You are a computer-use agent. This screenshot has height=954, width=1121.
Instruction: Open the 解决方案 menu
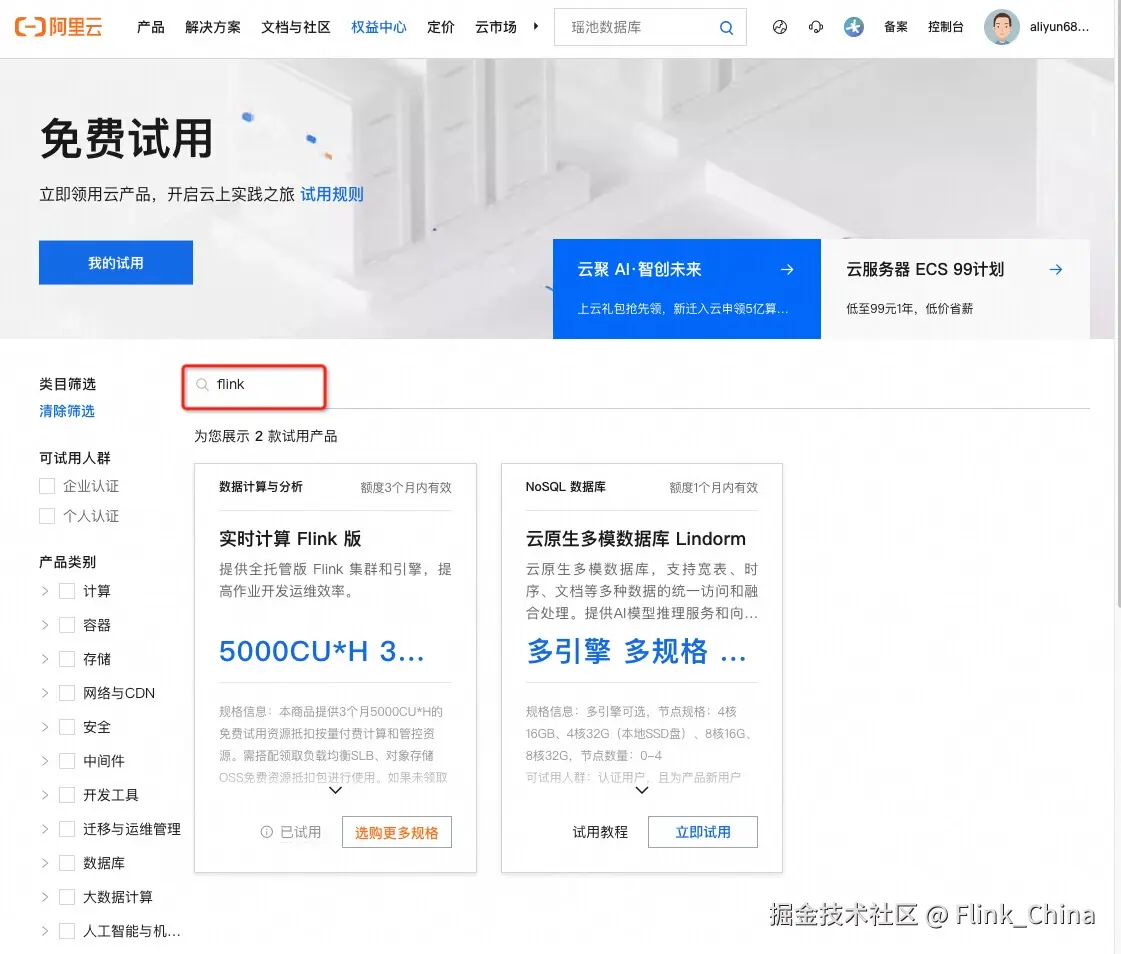[x=213, y=27]
